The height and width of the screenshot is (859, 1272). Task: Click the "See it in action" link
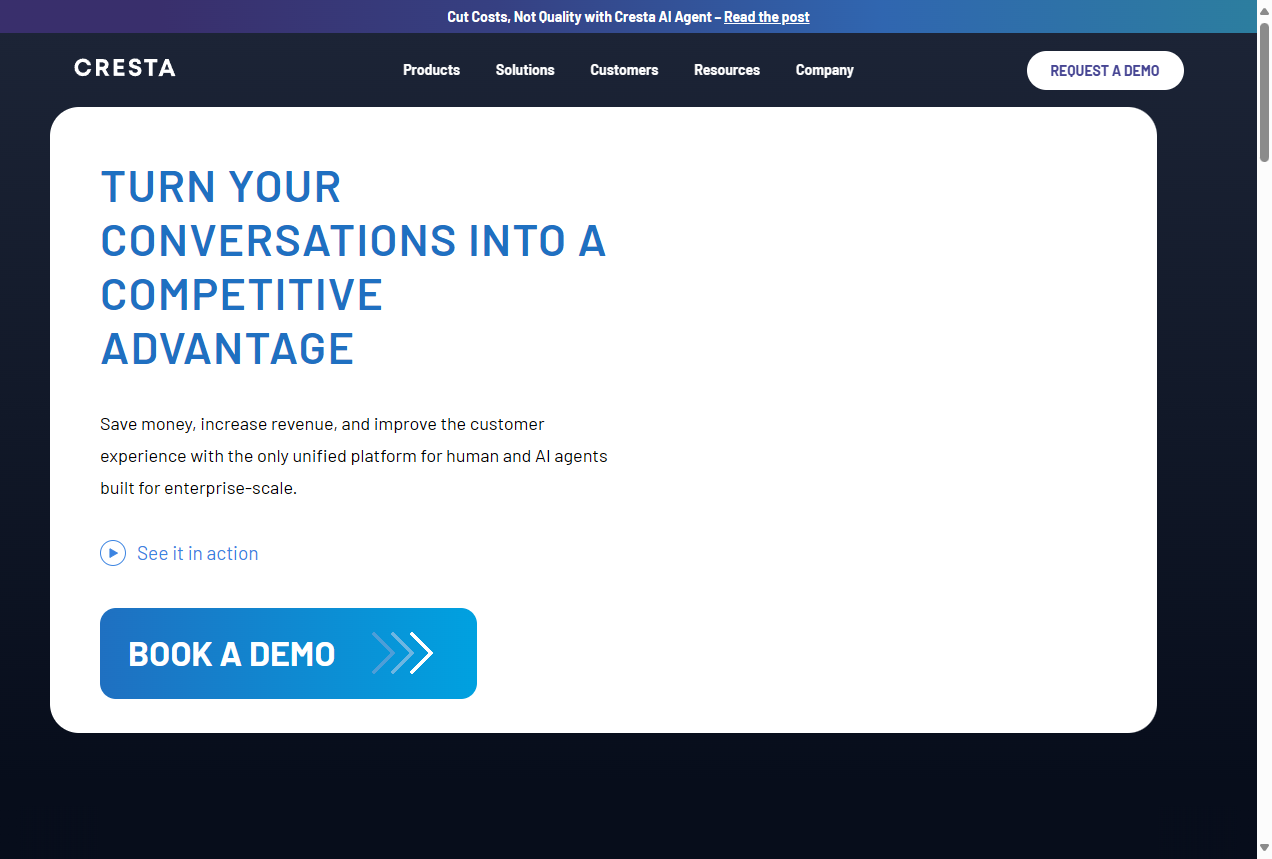[x=197, y=553]
